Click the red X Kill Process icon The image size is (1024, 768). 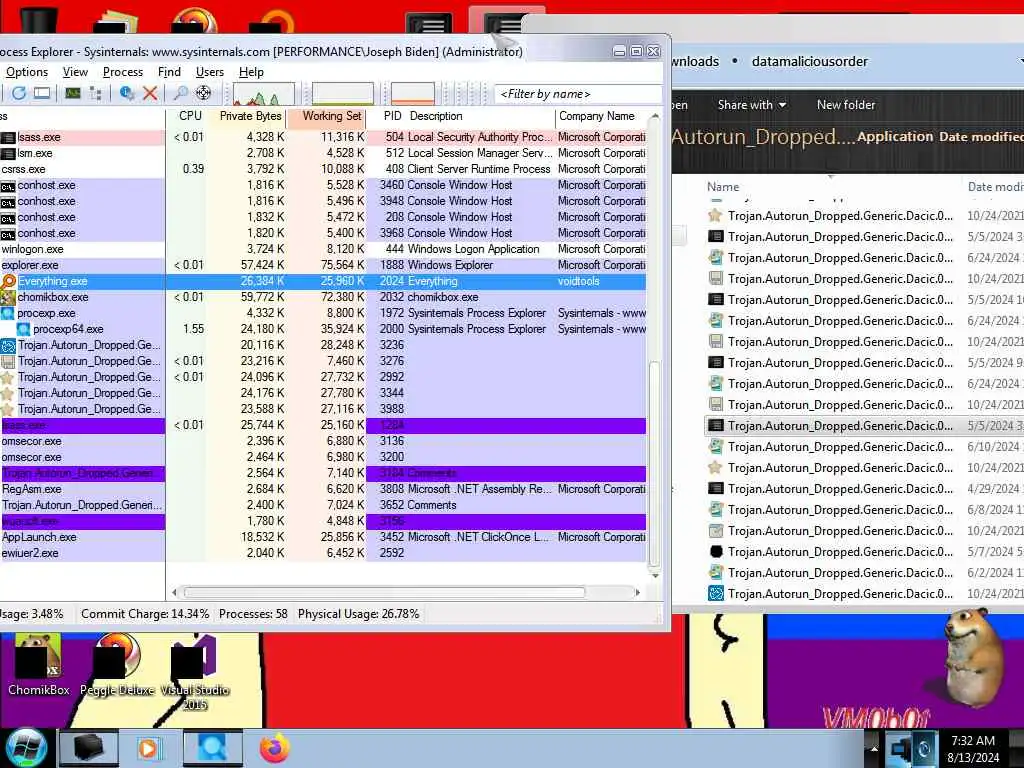(x=150, y=93)
